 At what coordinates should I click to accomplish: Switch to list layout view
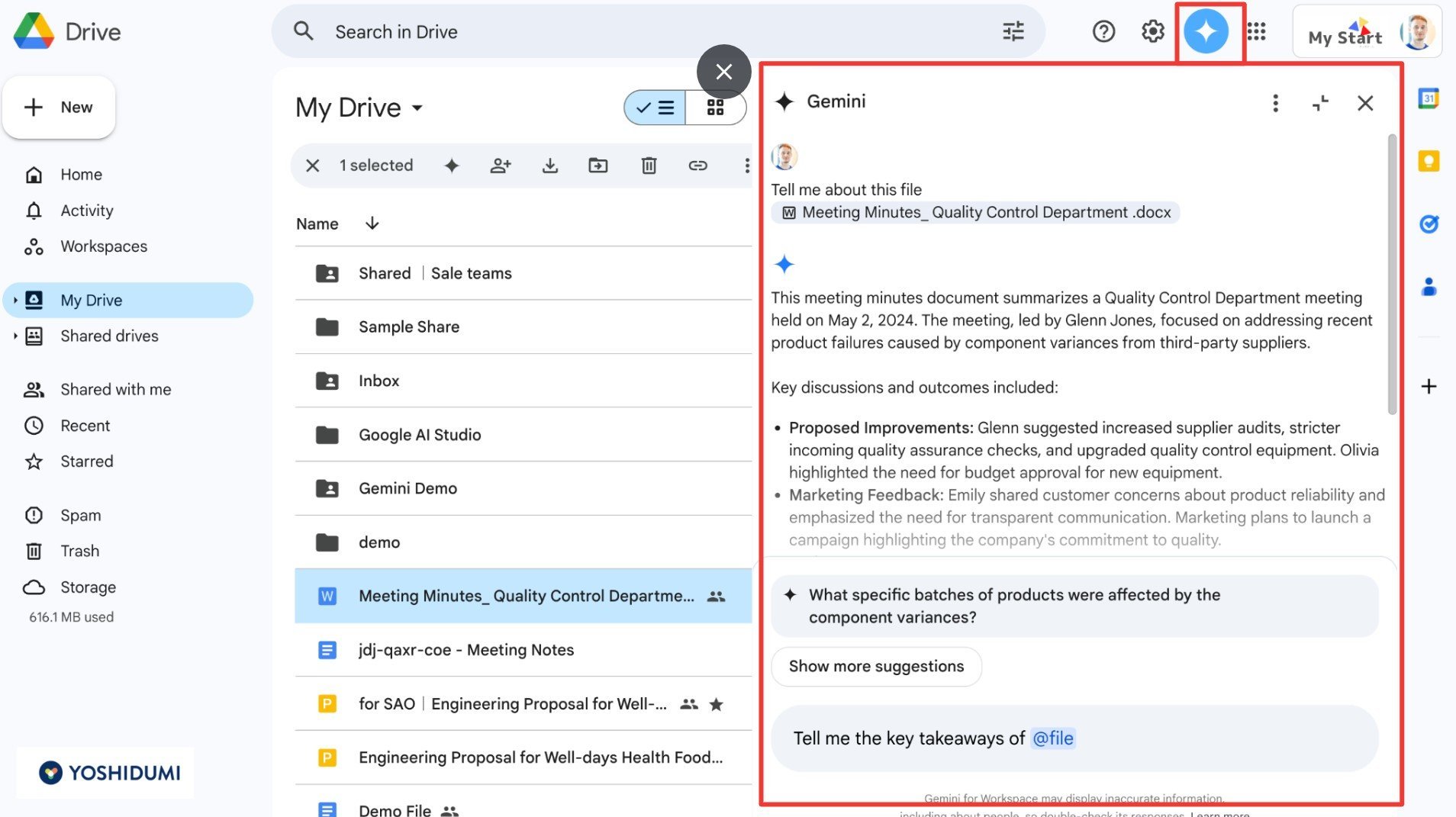[655, 108]
